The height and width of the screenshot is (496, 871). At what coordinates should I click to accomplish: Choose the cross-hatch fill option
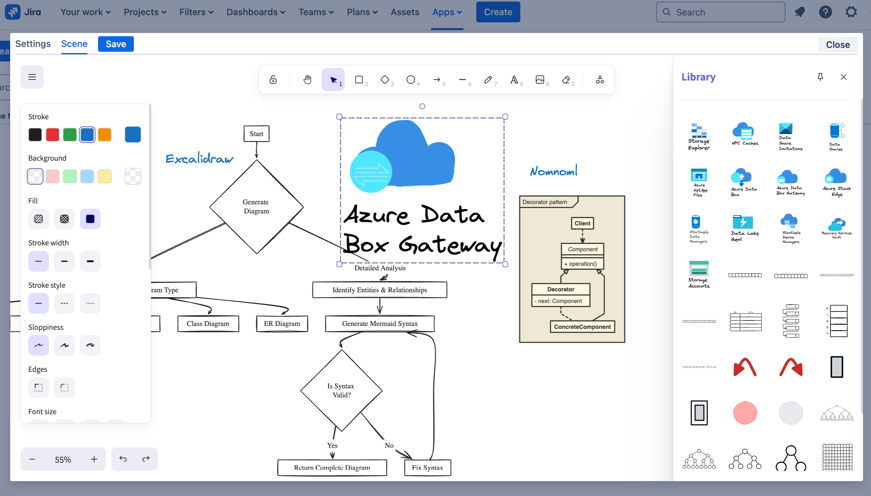(x=64, y=219)
